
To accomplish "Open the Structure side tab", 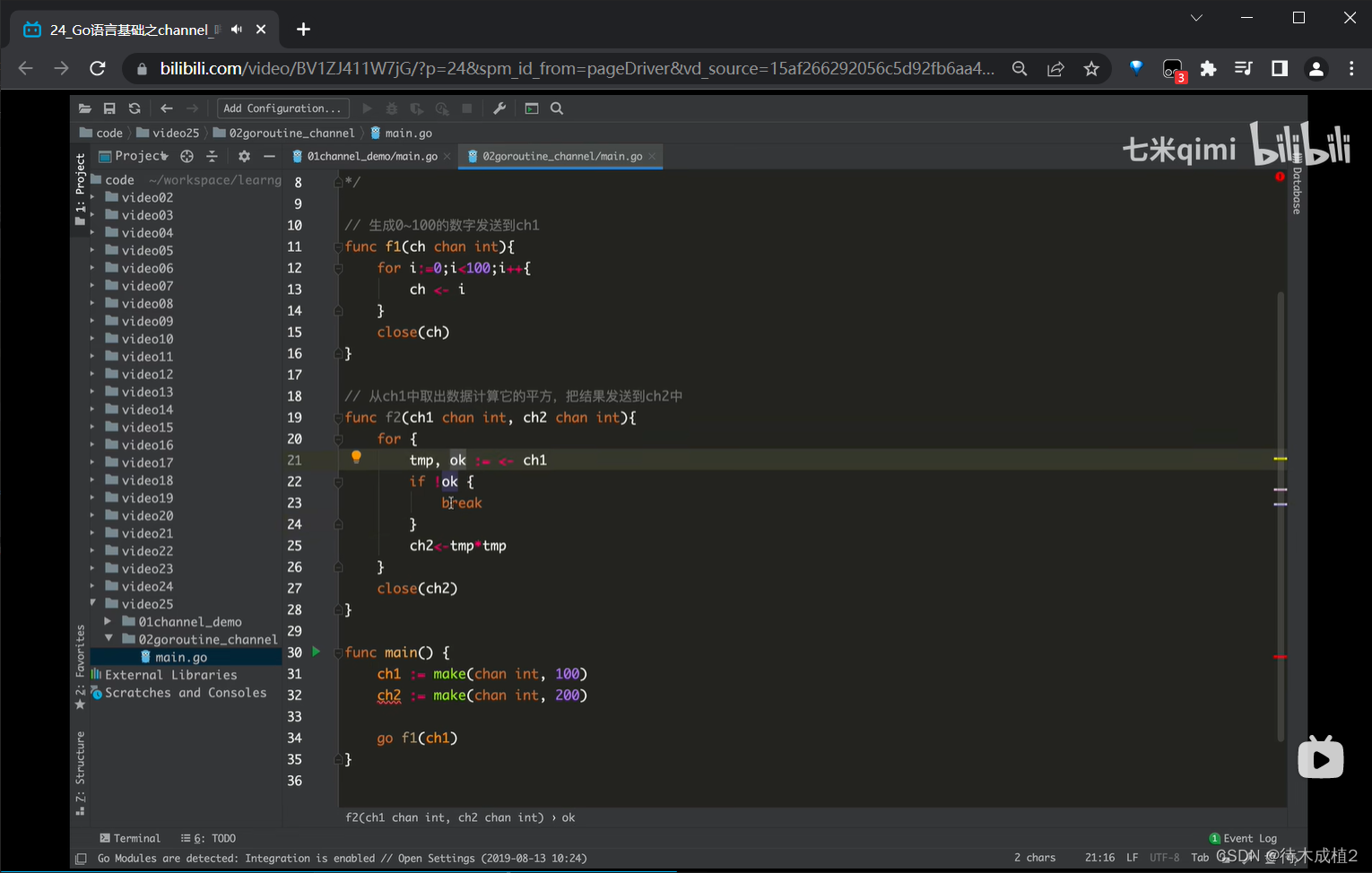I will [80, 773].
